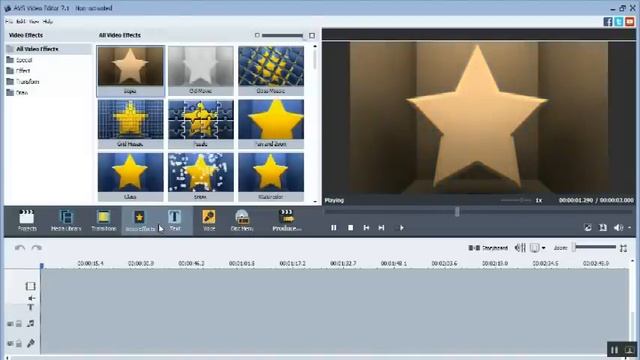
Task: Switch preview to full screen
Action: coord(603,228)
